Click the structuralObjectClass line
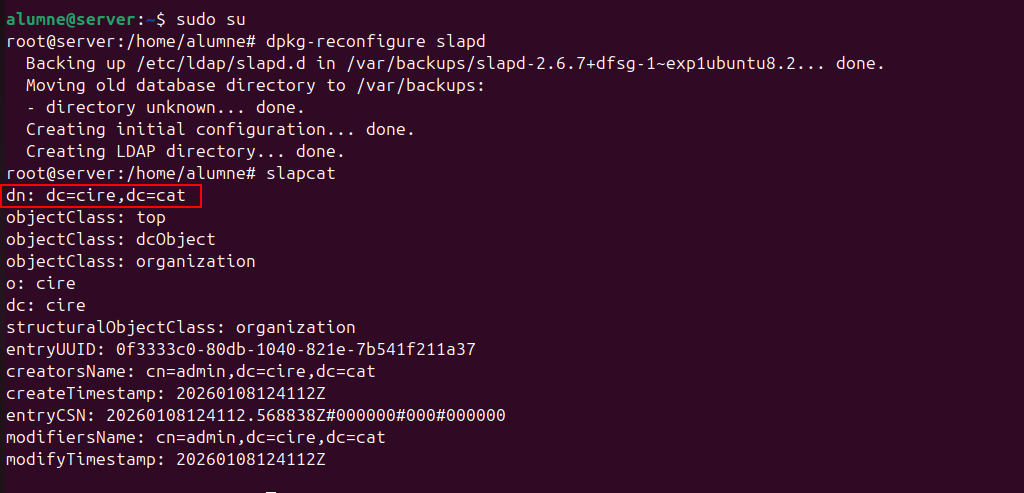1024x493 pixels. [181, 327]
